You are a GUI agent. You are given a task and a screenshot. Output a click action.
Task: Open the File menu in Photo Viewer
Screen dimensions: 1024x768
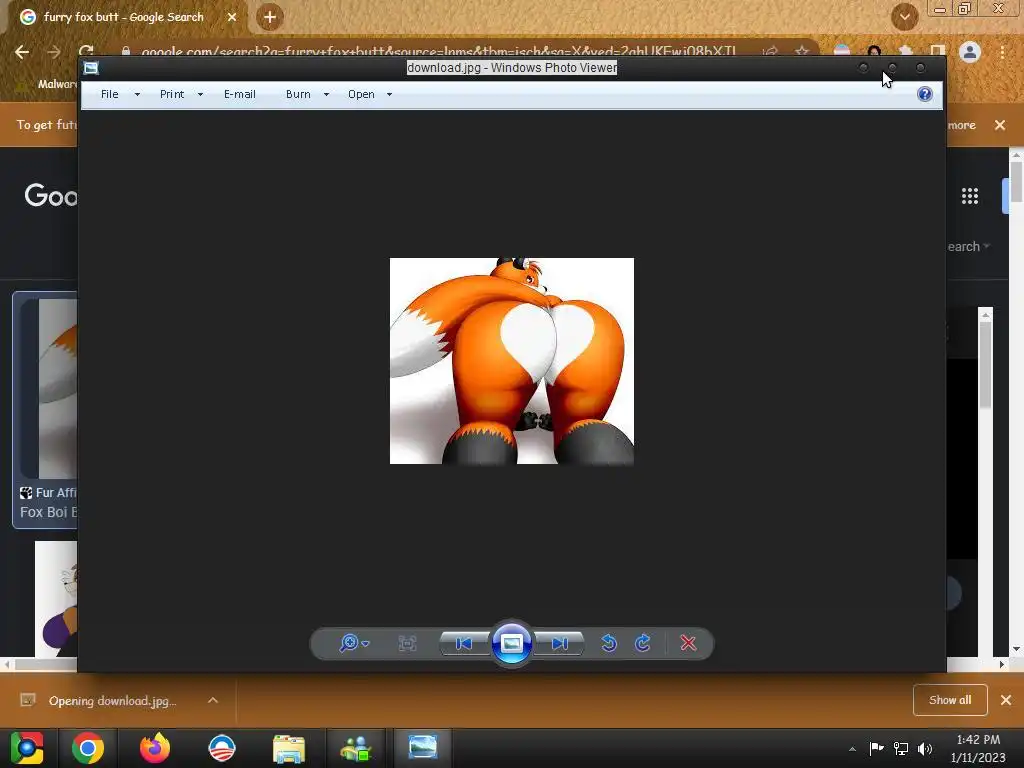(x=110, y=94)
